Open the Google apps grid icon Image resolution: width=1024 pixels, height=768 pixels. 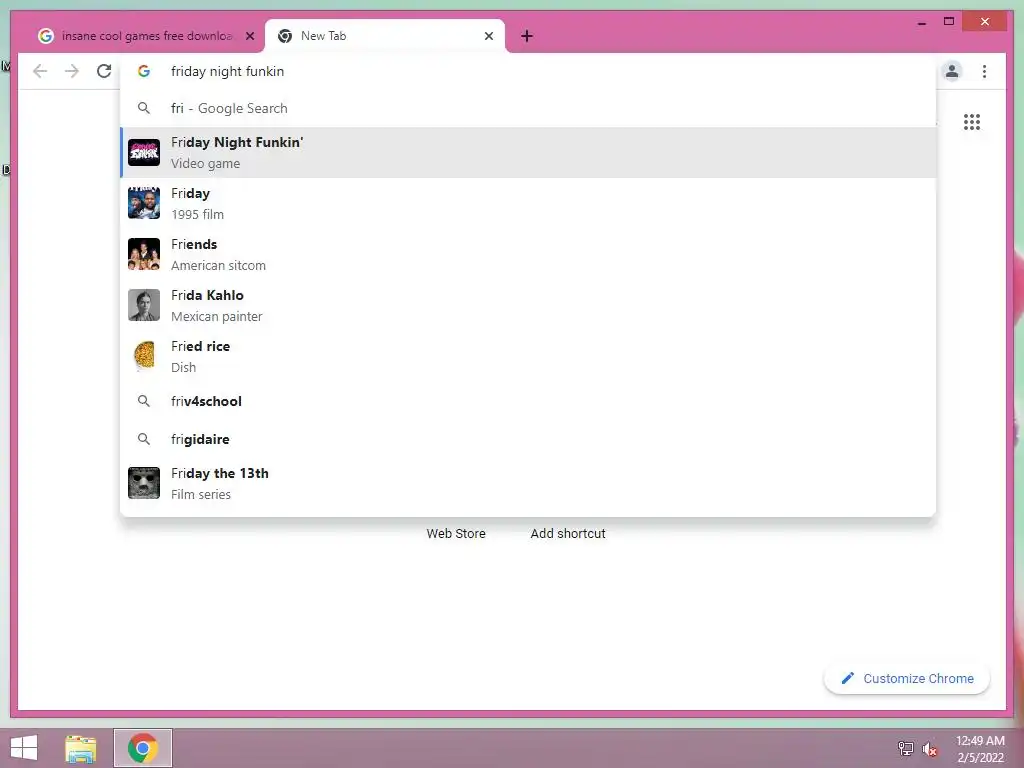pyautogui.click(x=972, y=122)
